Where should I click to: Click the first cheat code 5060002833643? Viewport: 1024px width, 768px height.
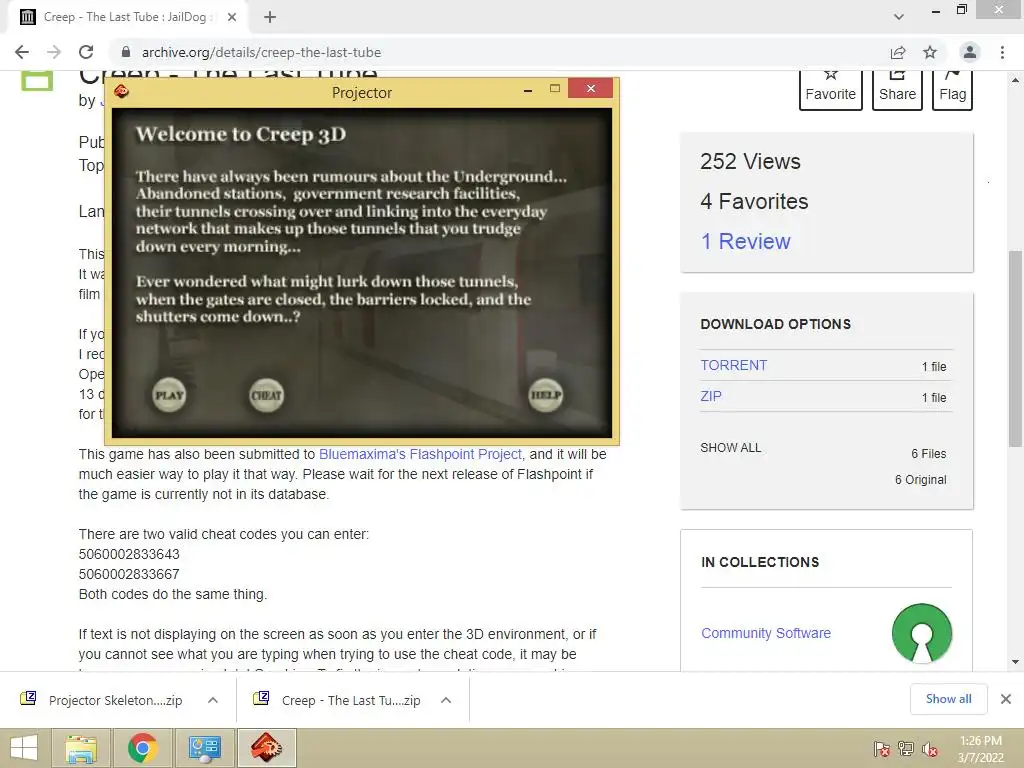pyautogui.click(x=129, y=554)
